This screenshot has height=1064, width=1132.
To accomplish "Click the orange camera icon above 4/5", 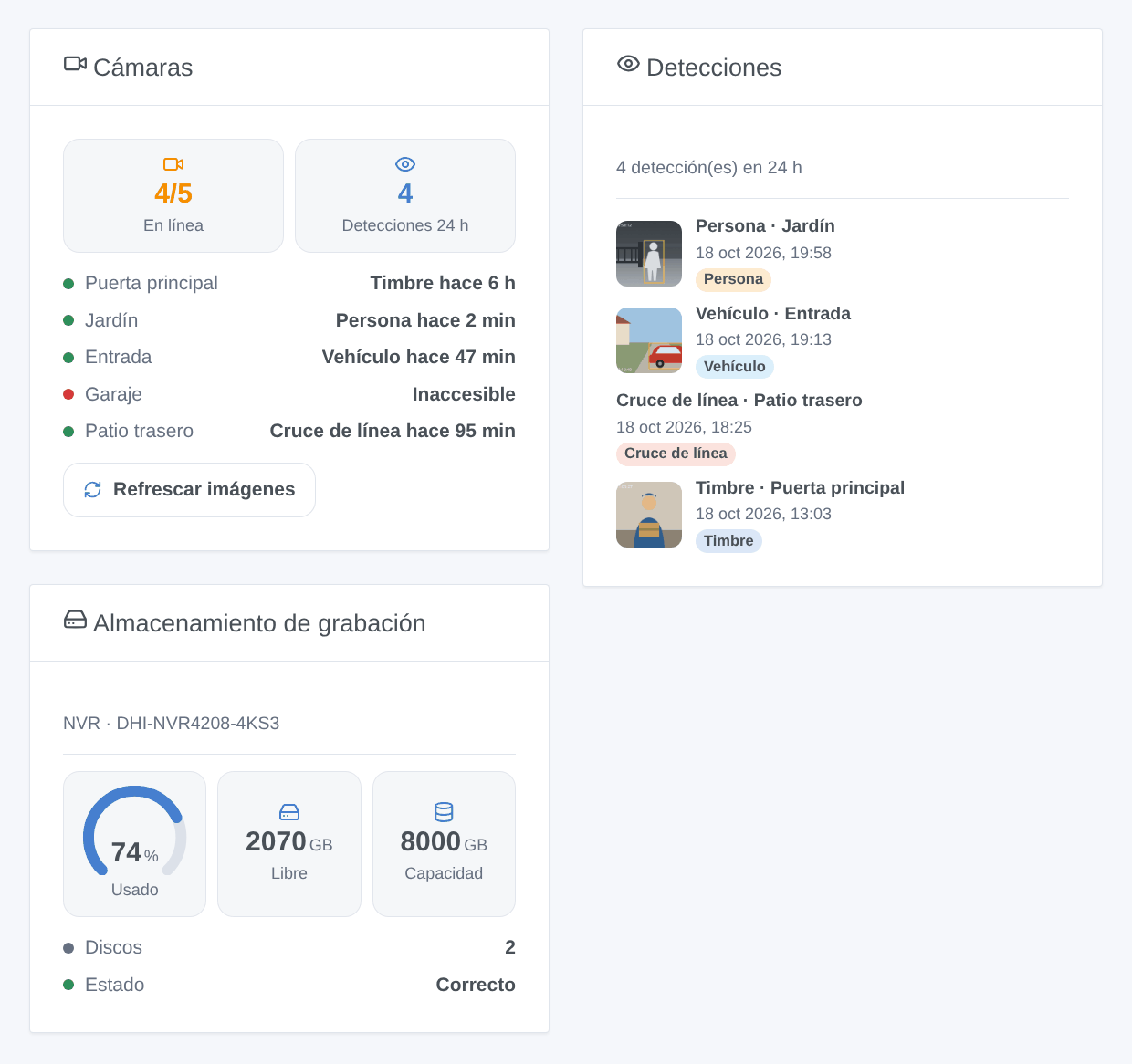I will [173, 164].
